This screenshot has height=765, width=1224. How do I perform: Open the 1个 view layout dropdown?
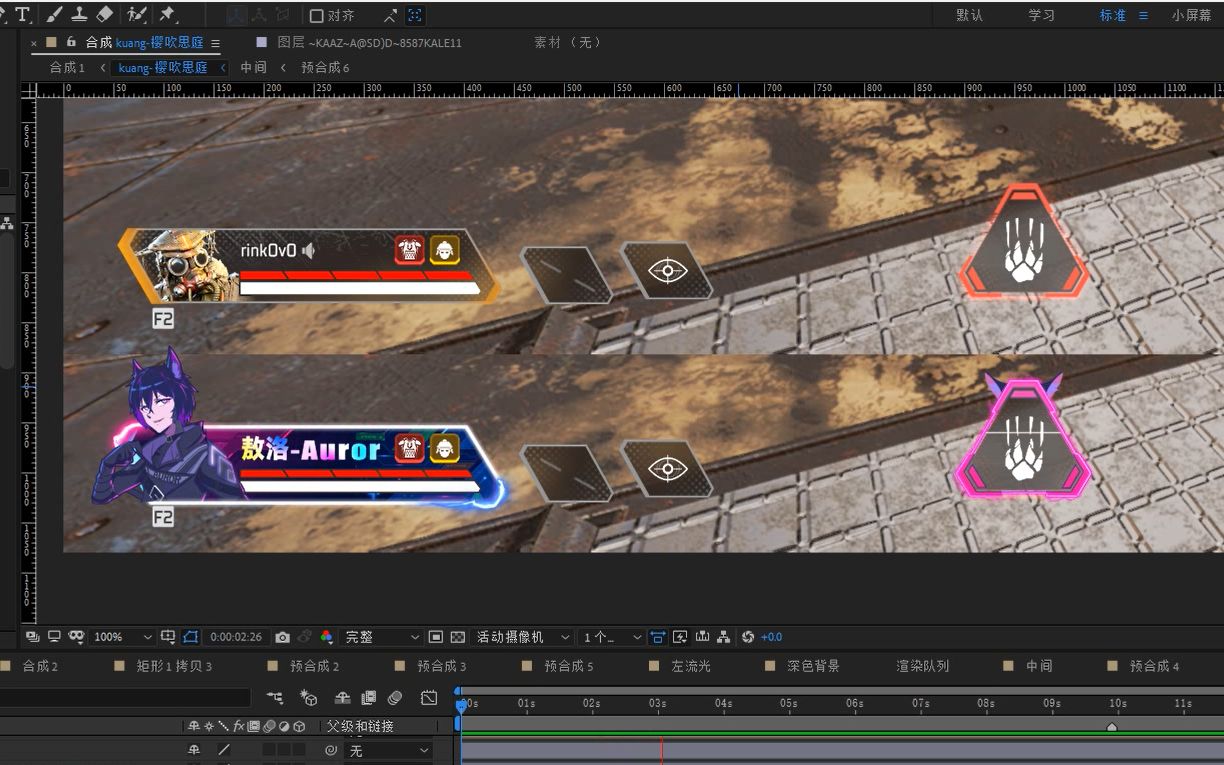(611, 637)
